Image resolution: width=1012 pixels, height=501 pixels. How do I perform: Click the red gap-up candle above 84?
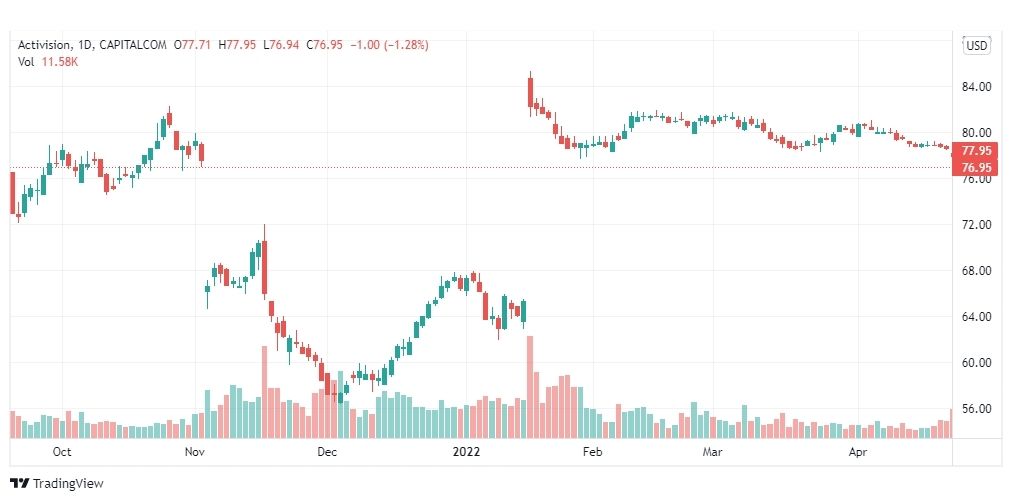(530, 92)
